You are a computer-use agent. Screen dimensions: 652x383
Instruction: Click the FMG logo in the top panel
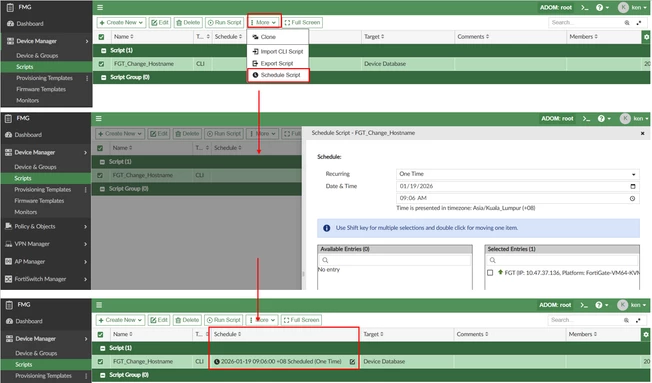(x=19, y=7)
